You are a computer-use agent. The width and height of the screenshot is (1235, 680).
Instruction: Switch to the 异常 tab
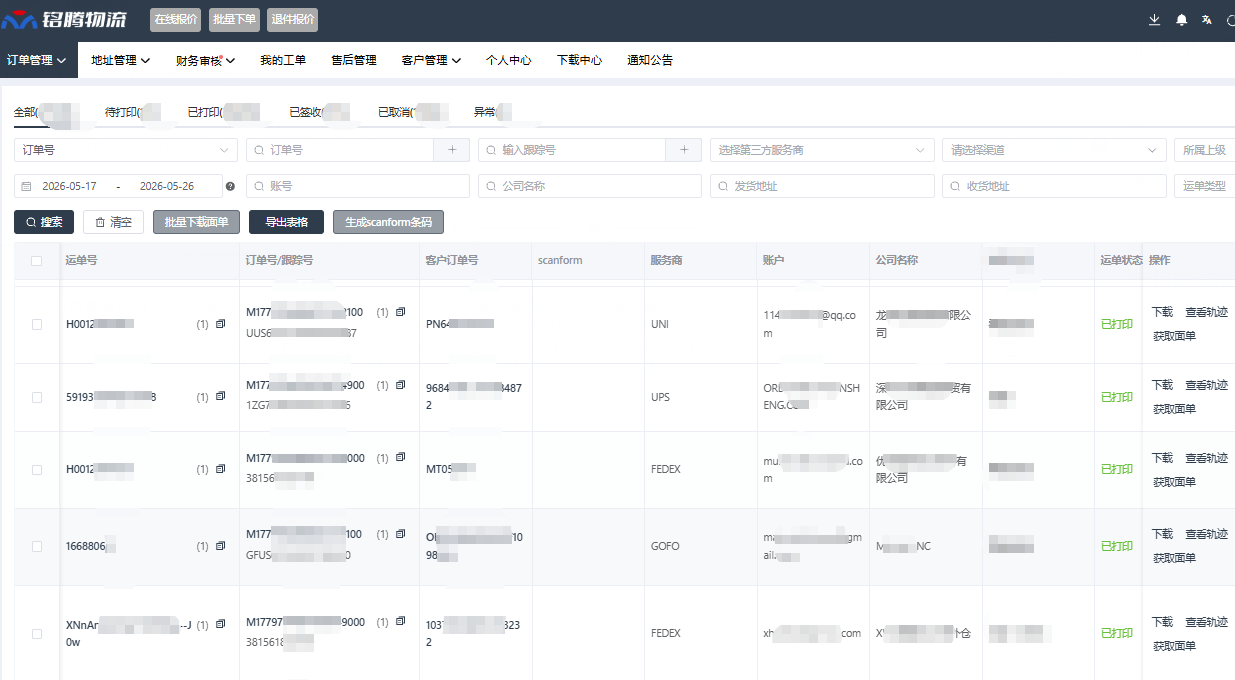pos(492,112)
